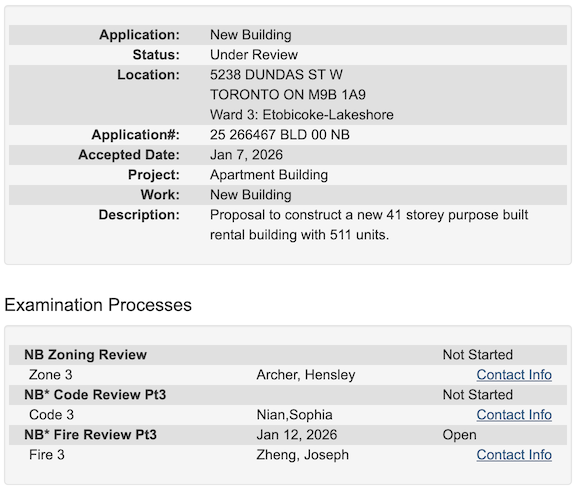
Task: Click the 5238 DUNDAS ST W address
Action: tap(276, 75)
